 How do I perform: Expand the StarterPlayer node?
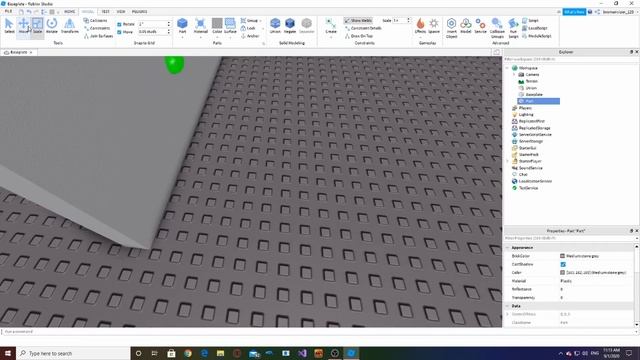pyautogui.click(x=508, y=161)
